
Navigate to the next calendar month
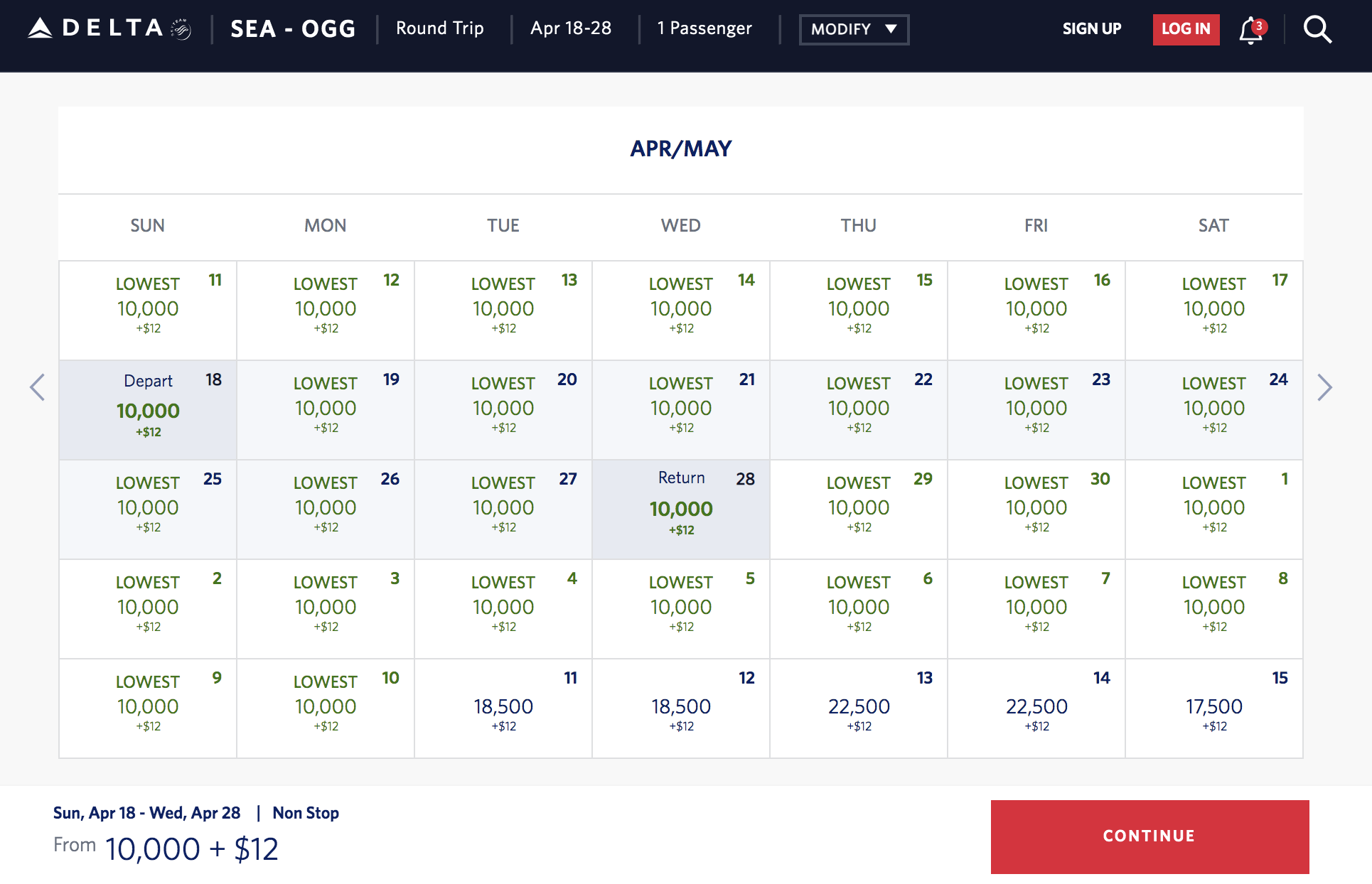coord(1327,387)
